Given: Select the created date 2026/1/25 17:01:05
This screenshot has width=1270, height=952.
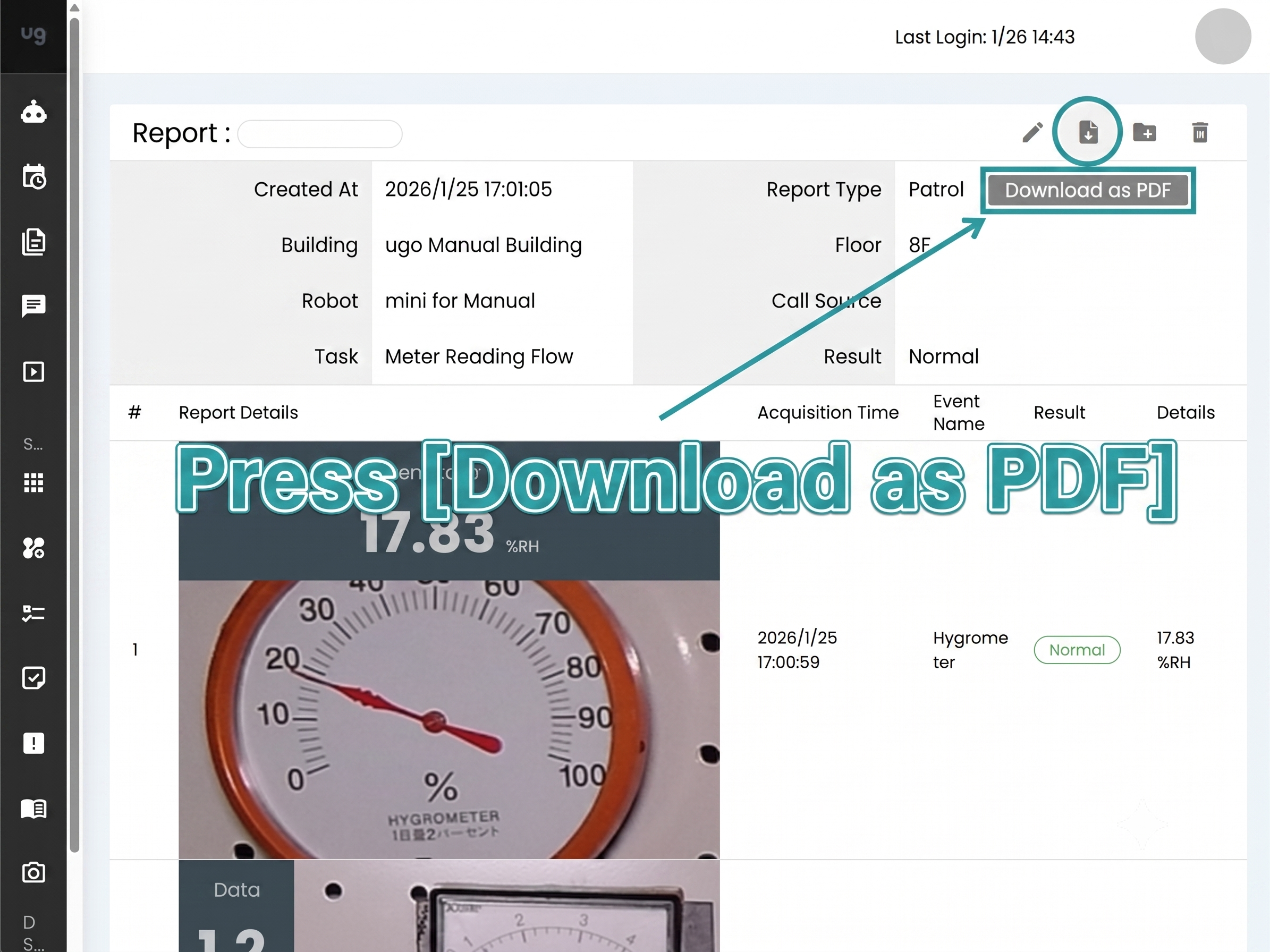Looking at the screenshot, I should [x=469, y=189].
